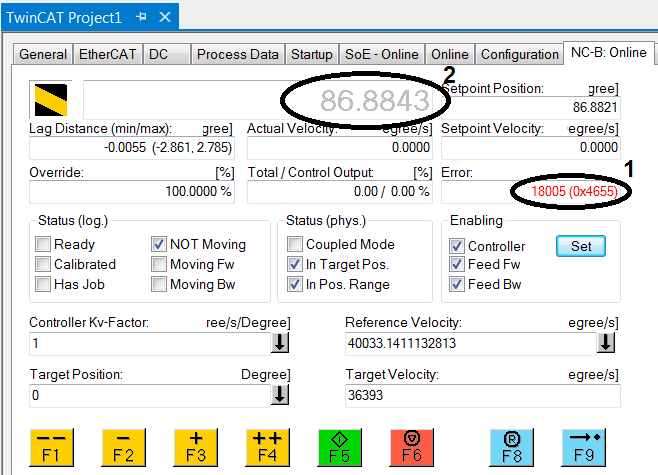This screenshot has width=658, height=475.
Task: Toggle the NOT Moving checkbox
Action: coord(159,244)
